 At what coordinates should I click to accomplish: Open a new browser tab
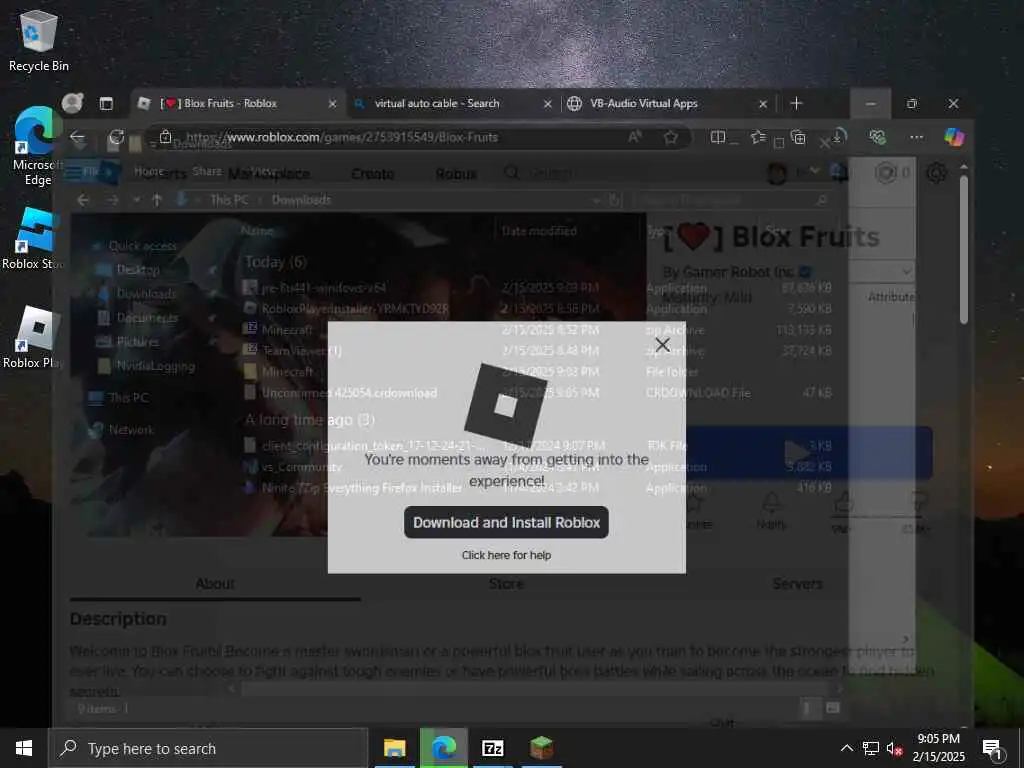tap(796, 103)
